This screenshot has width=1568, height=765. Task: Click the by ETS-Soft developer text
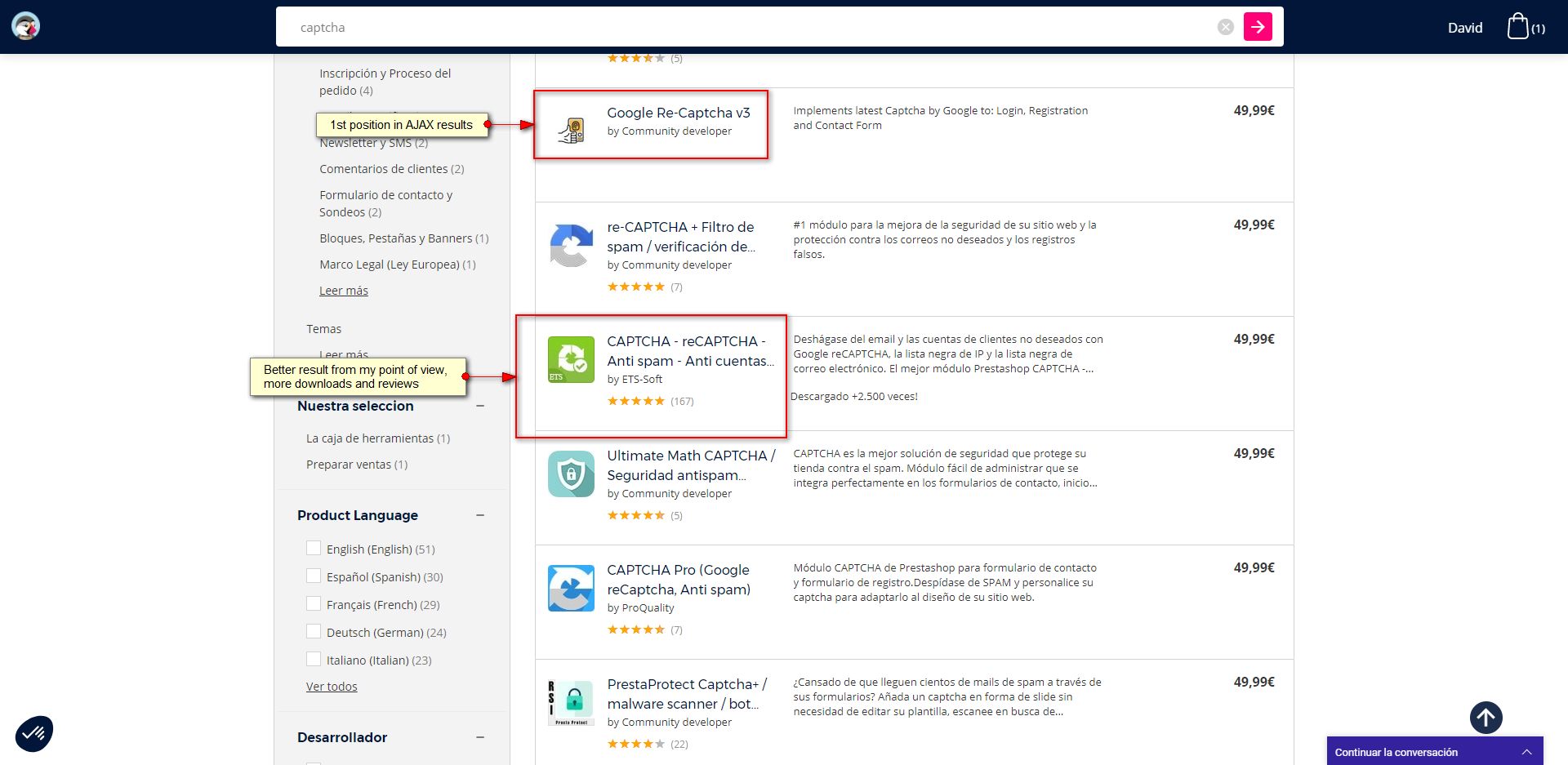[x=635, y=380]
